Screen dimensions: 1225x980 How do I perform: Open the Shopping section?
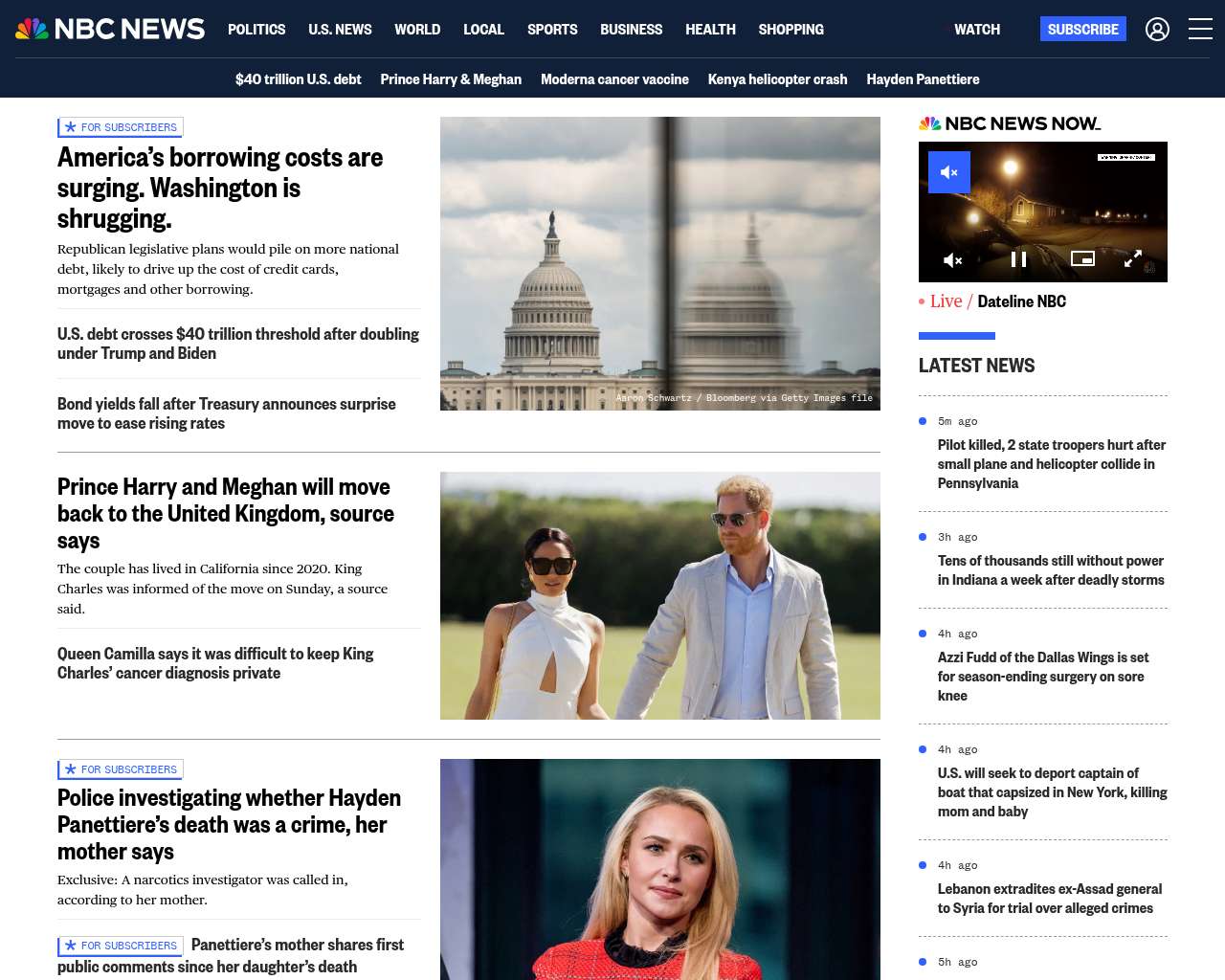click(791, 30)
